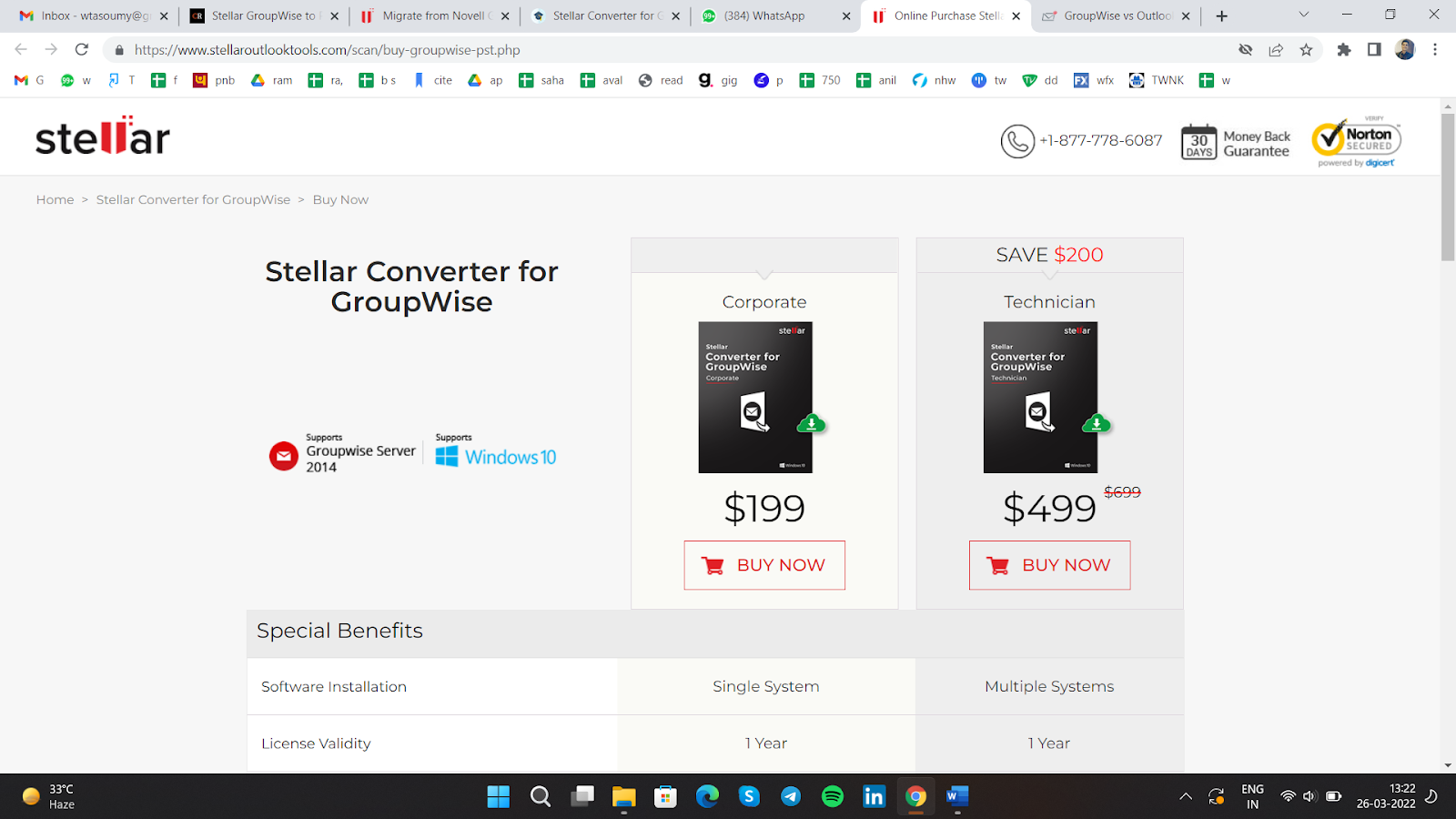Switch to the (384) WhatsApp tab
Image resolution: width=1456 pixels, height=819 pixels.
click(776, 15)
